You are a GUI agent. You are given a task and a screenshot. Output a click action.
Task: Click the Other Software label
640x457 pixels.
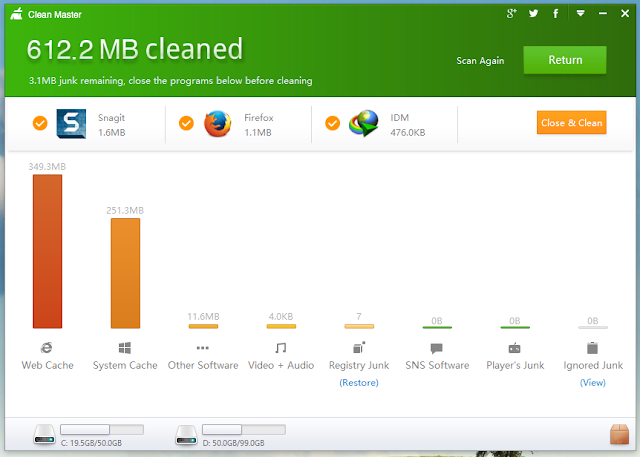click(x=203, y=365)
